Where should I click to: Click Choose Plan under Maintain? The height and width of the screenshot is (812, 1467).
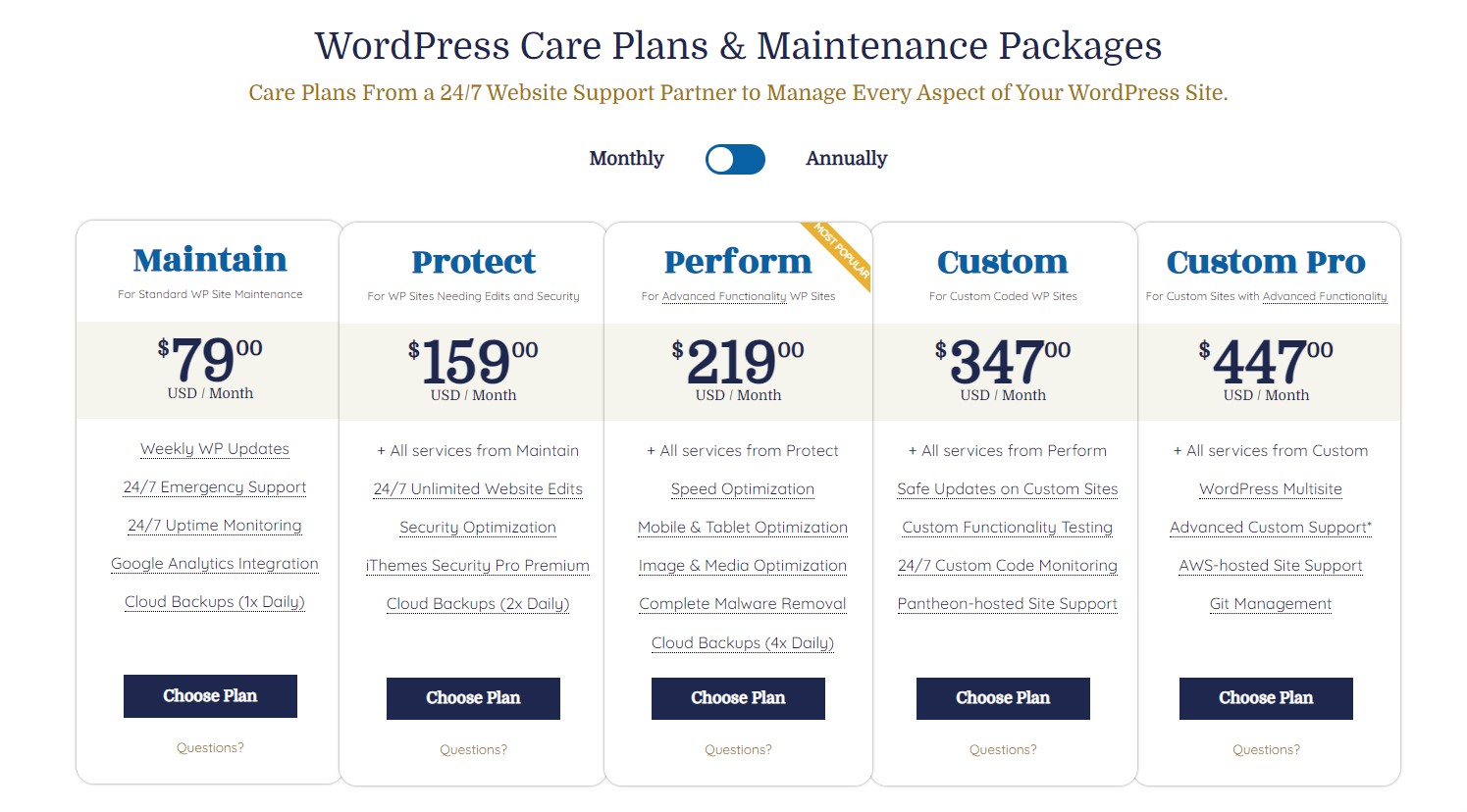tap(210, 696)
